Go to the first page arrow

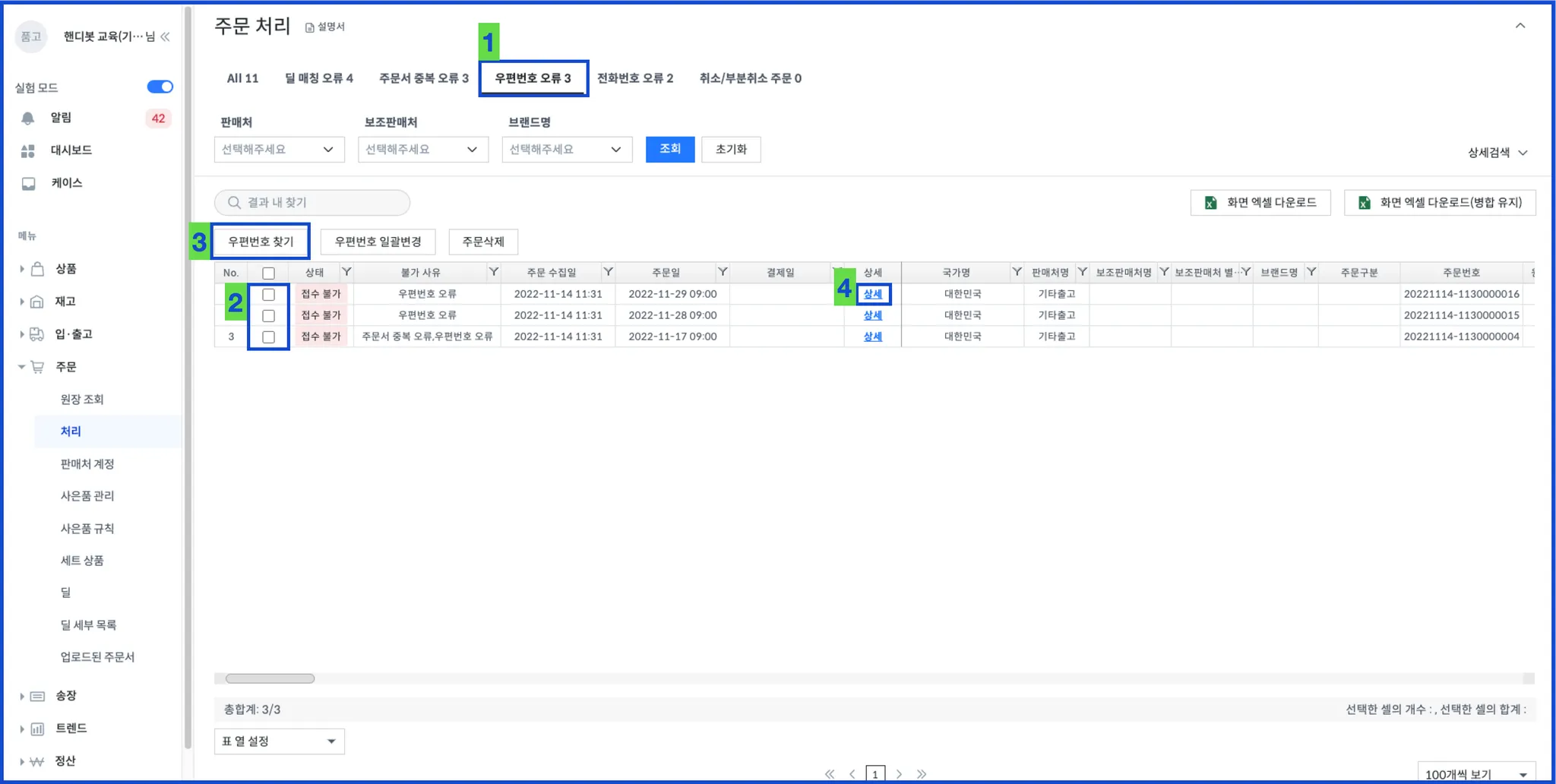pyautogui.click(x=830, y=774)
